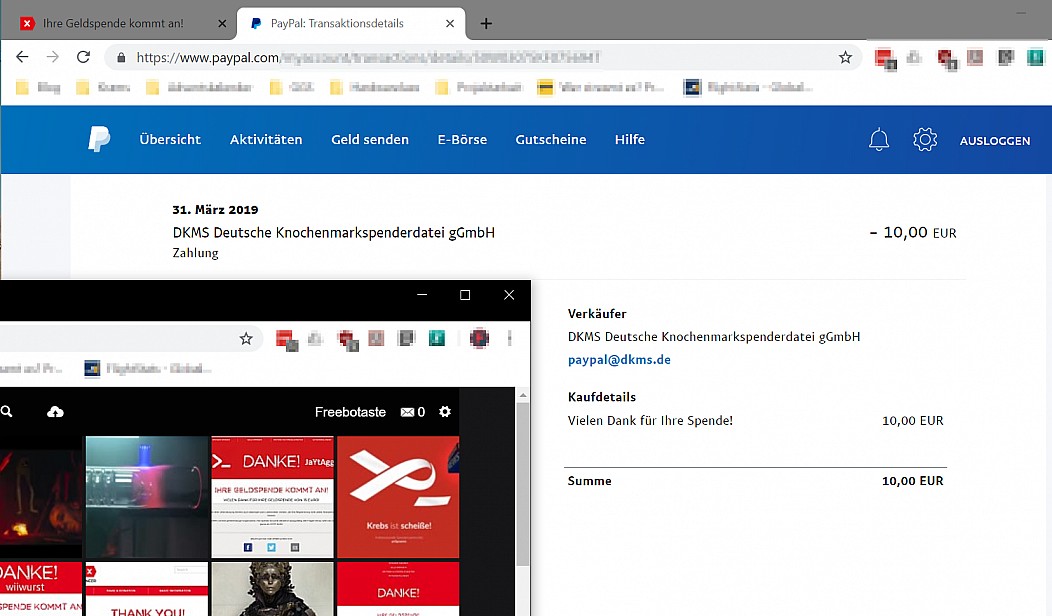1052x616 pixels.
Task: Close the PayPal Transaktionsdetails tab
Action: point(450,23)
